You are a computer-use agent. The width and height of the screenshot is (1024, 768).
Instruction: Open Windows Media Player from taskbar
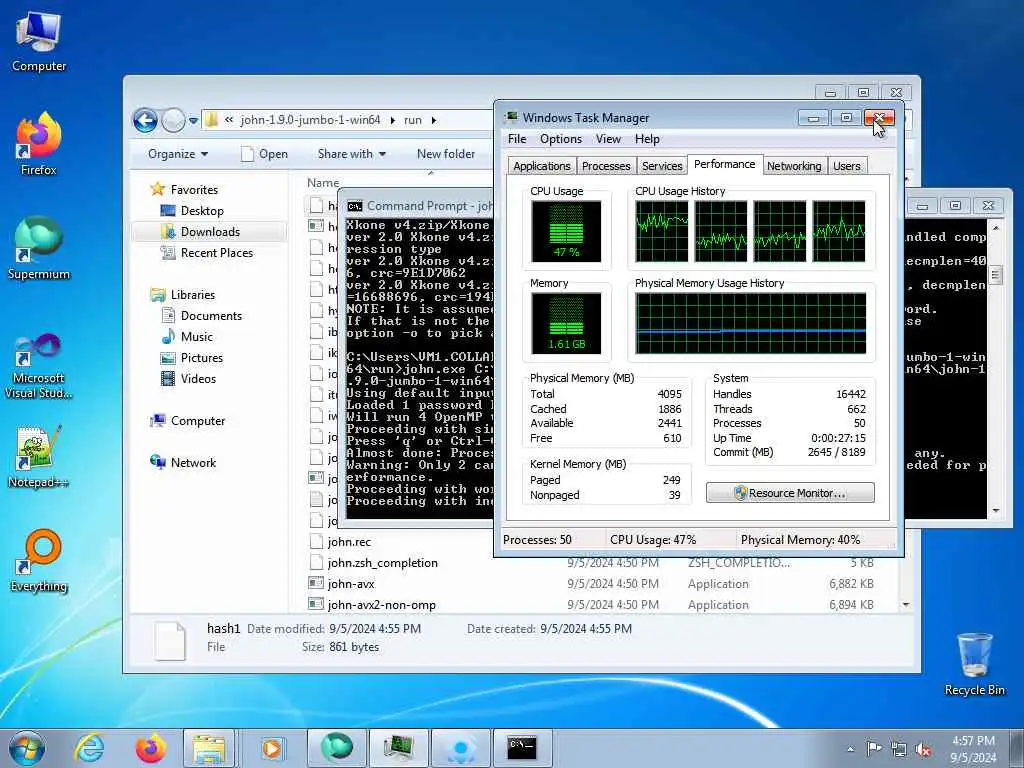[271, 748]
